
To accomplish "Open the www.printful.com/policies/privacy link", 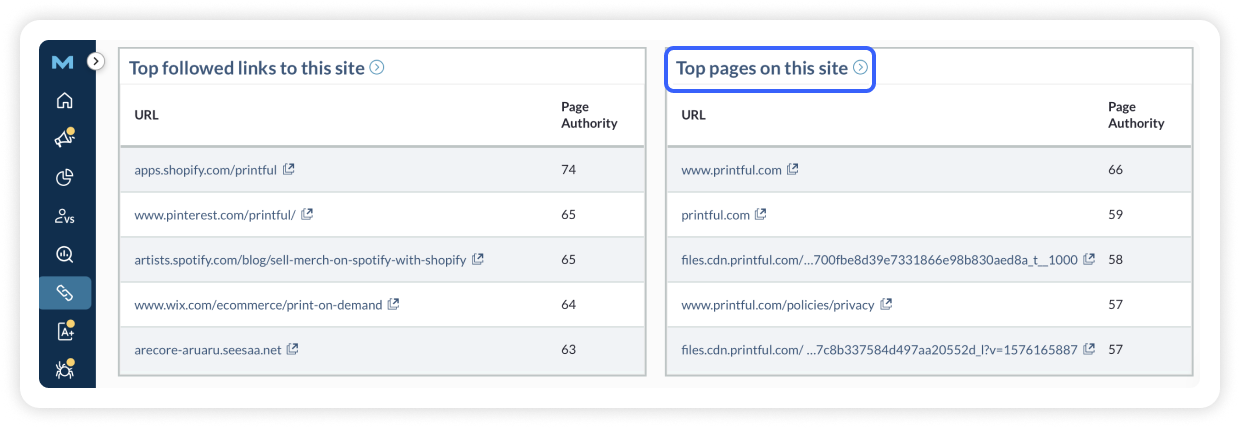I will [777, 304].
